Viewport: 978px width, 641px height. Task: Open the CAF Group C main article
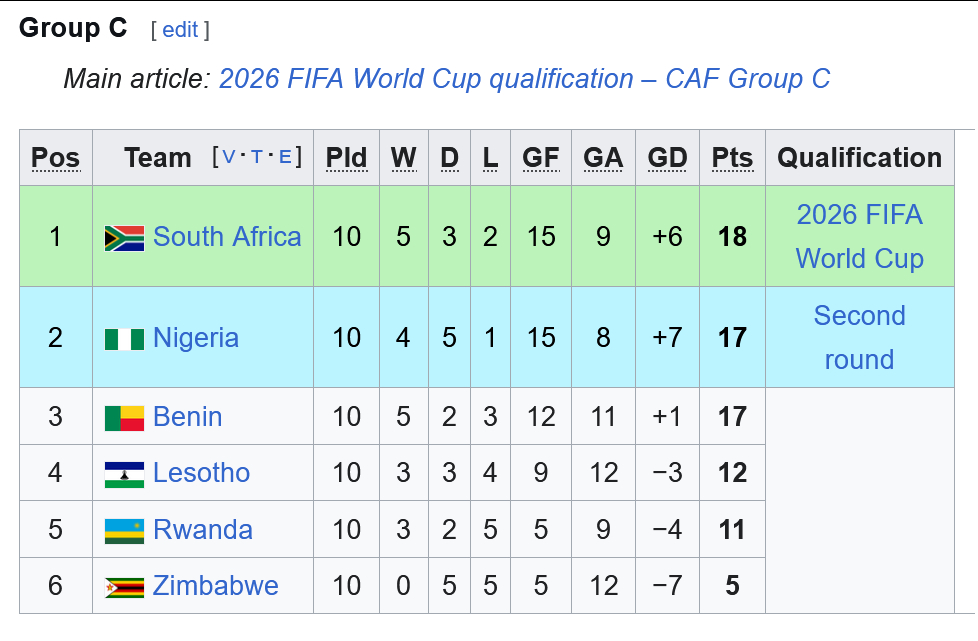[x=525, y=79]
